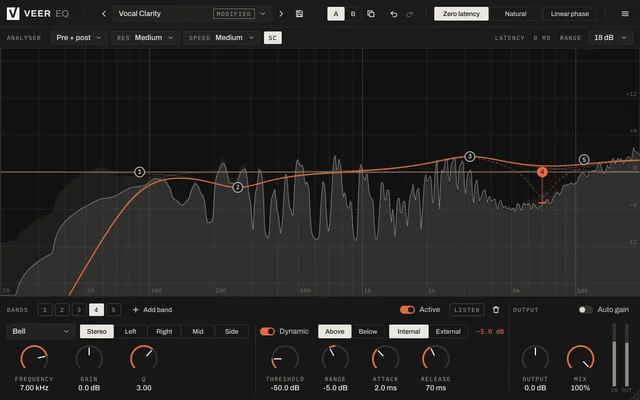
Task: Click the Veer EQ logo icon
Action: [13, 13]
